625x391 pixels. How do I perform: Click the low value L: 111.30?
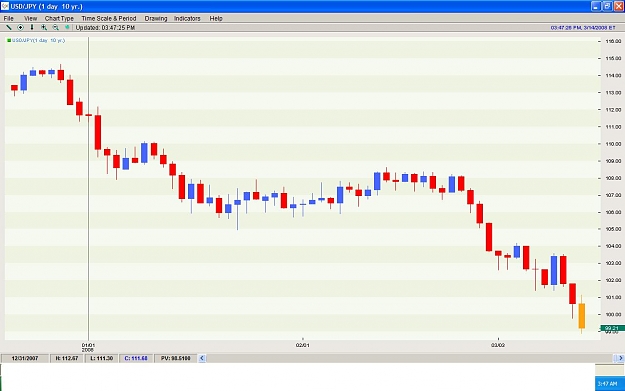[x=101, y=358]
